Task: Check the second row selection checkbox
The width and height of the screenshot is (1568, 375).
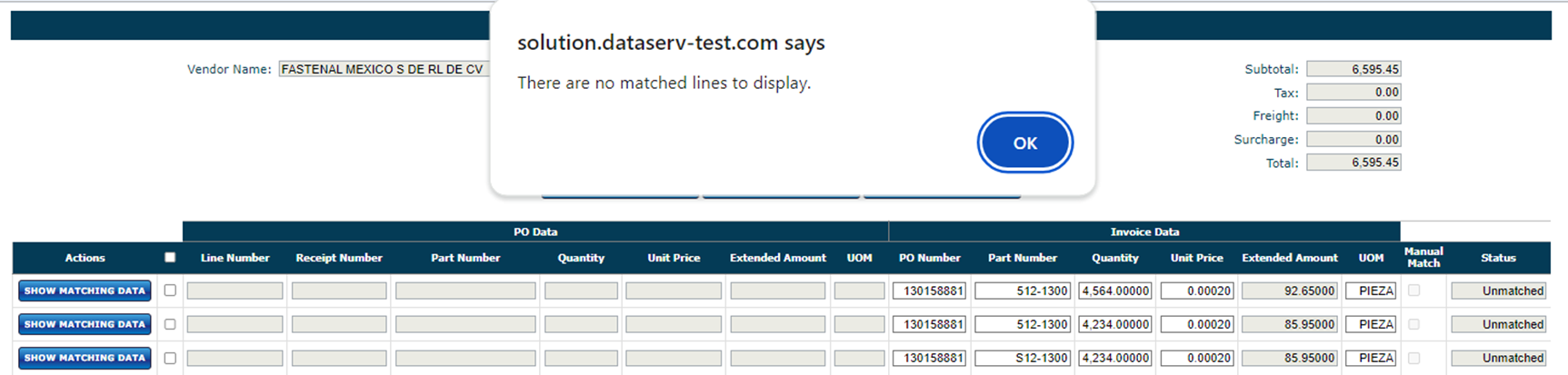Action: [x=170, y=324]
